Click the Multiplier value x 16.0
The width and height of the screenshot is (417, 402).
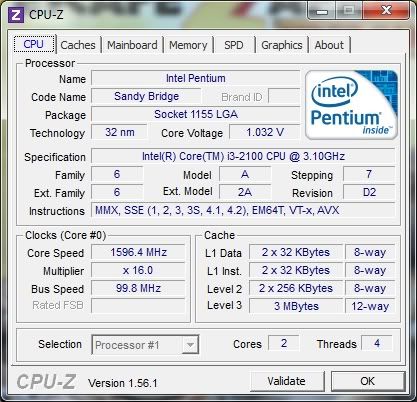click(138, 270)
